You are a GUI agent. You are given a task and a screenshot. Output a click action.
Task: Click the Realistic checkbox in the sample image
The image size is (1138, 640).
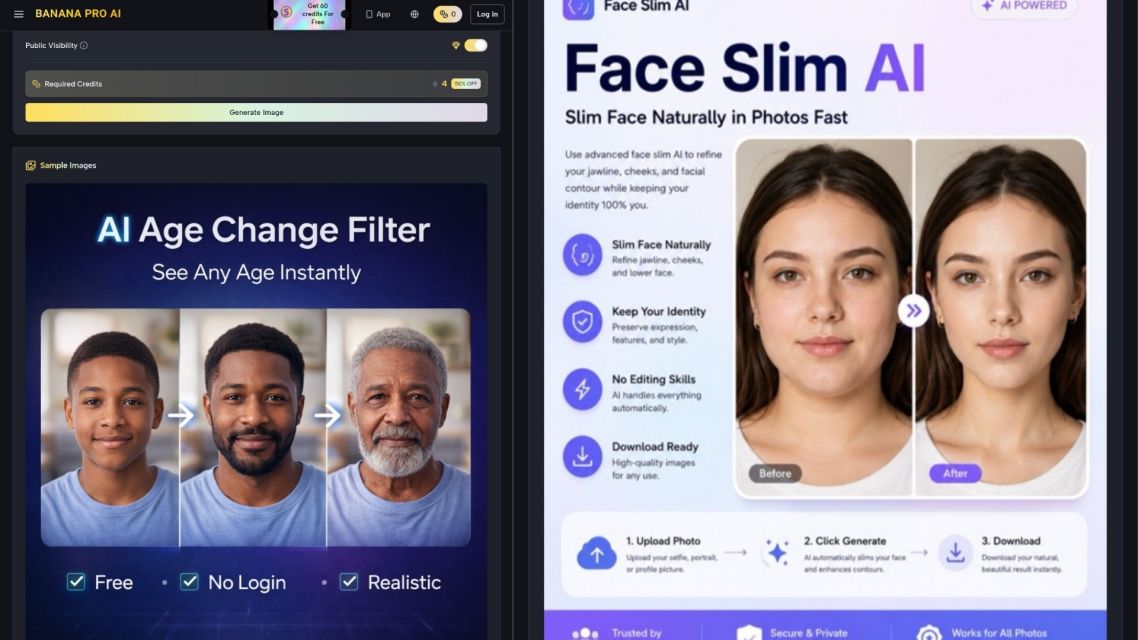(349, 582)
